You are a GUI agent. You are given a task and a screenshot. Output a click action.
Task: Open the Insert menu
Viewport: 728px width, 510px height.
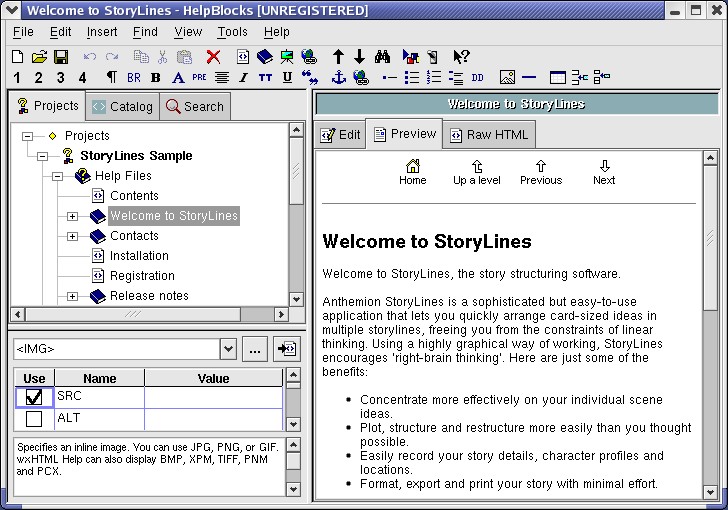coord(102,32)
